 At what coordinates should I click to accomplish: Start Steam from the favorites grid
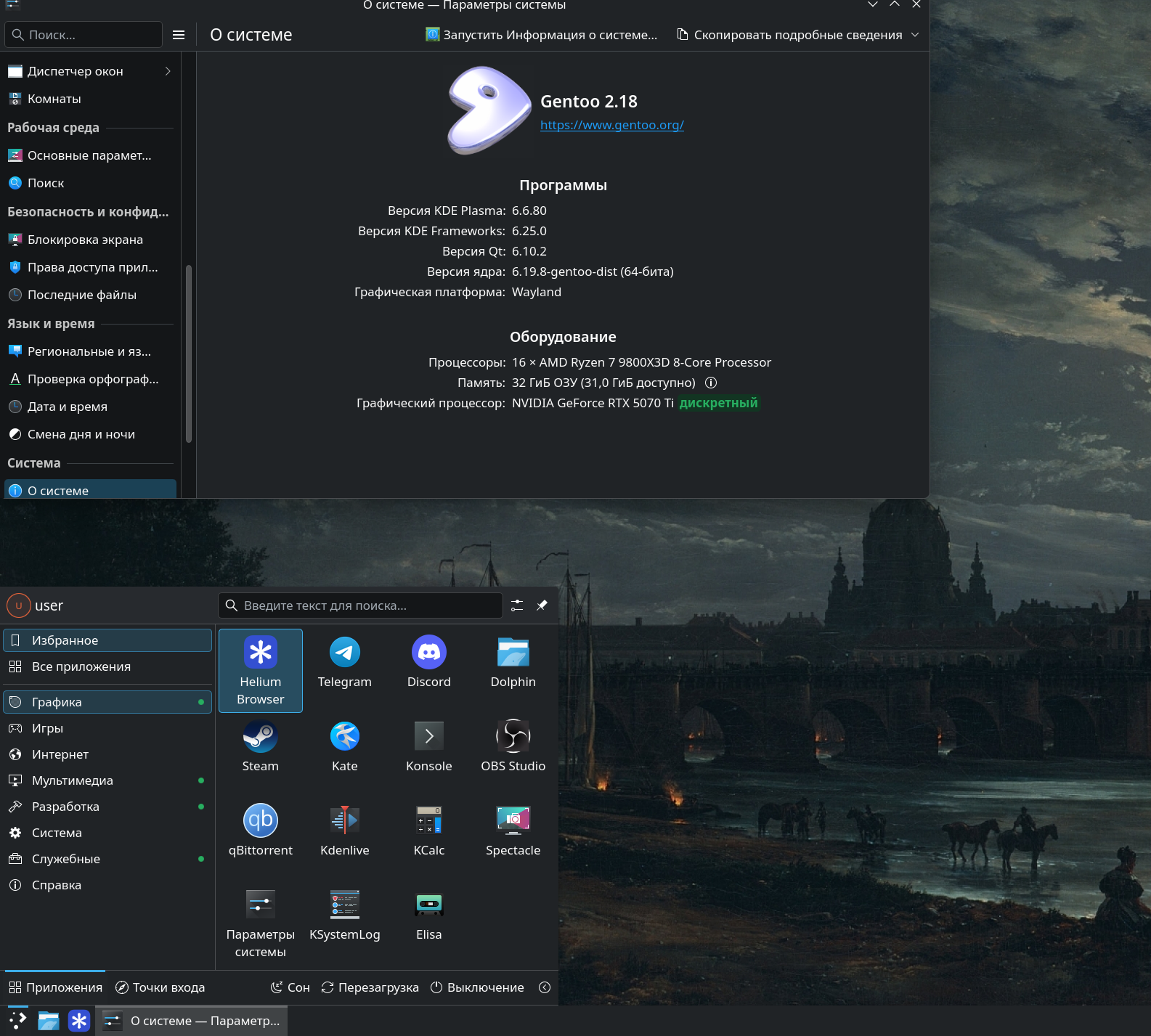point(261,746)
